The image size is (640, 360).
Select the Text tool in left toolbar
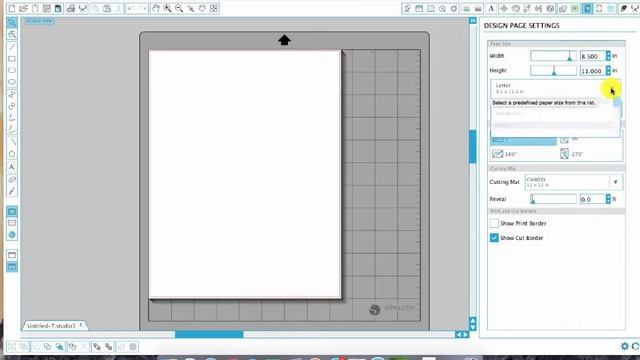pyautogui.click(x=12, y=167)
